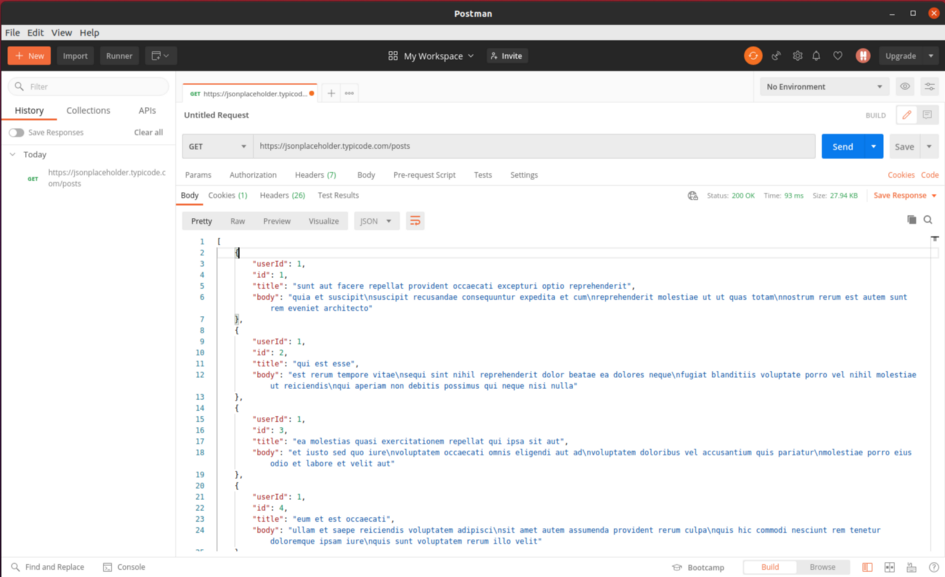This screenshot has height=577, width=945.
Task: Click the orange sync icon in header
Action: [753, 55]
